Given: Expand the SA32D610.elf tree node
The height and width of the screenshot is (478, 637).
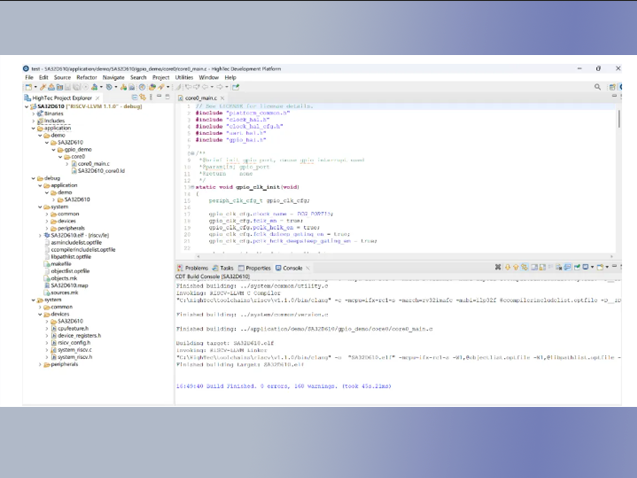Looking at the screenshot, I should pyautogui.click(x=40, y=236).
